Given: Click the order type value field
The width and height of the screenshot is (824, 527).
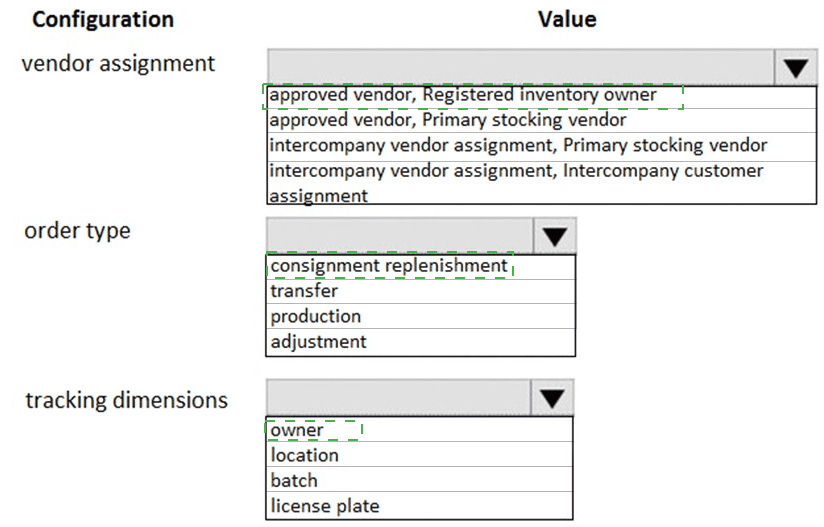Looking at the screenshot, I should pos(400,236).
